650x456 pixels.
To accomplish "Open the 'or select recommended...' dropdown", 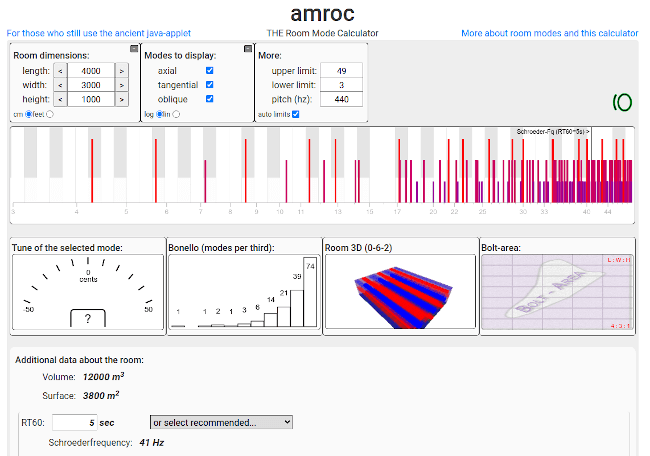I will click(x=221, y=422).
